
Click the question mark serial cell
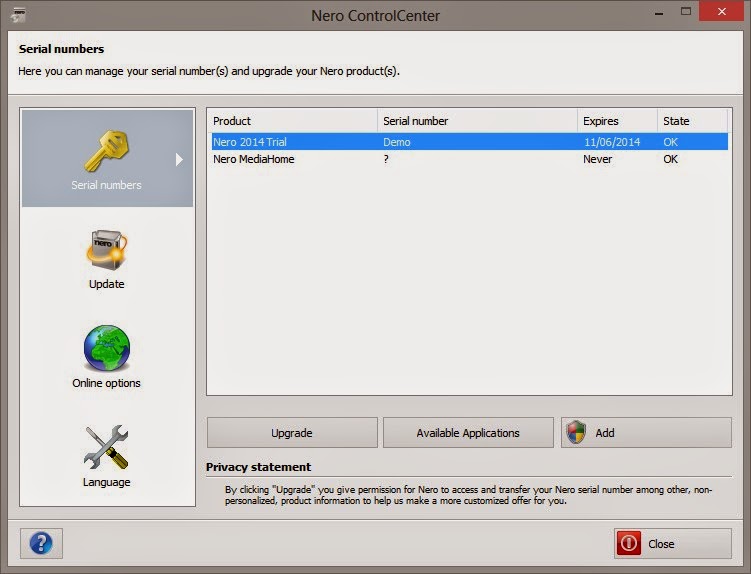pyautogui.click(x=386, y=159)
